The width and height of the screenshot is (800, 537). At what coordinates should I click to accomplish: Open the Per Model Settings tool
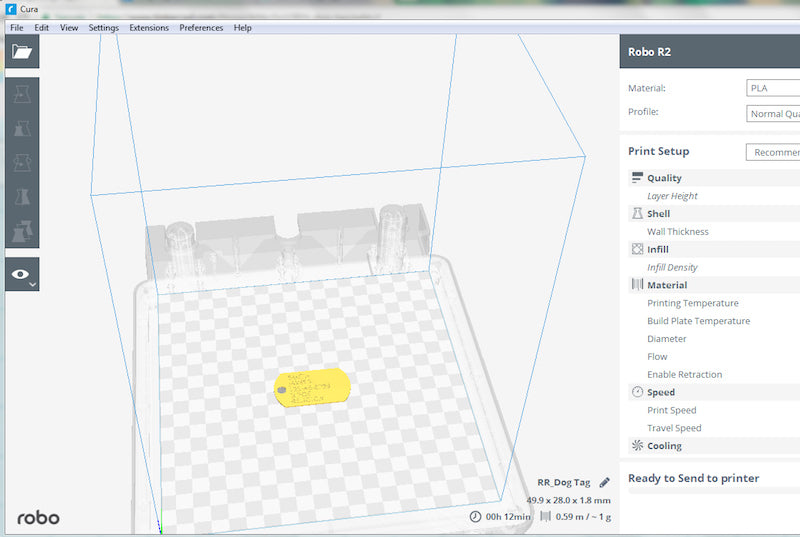[x=23, y=231]
